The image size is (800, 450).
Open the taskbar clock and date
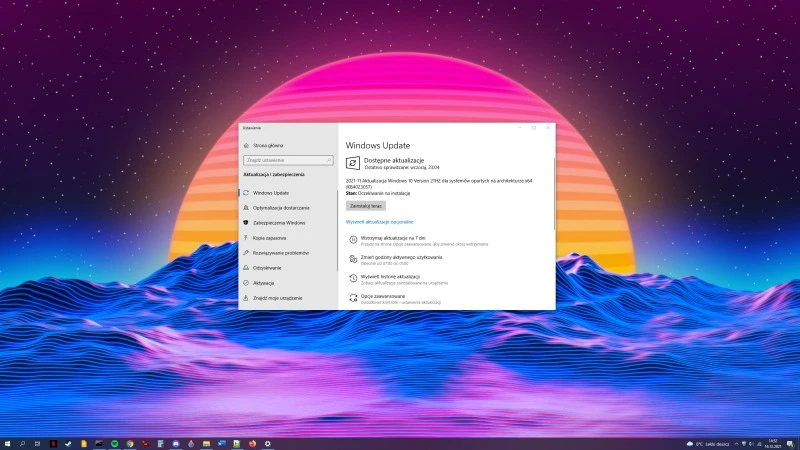point(773,444)
